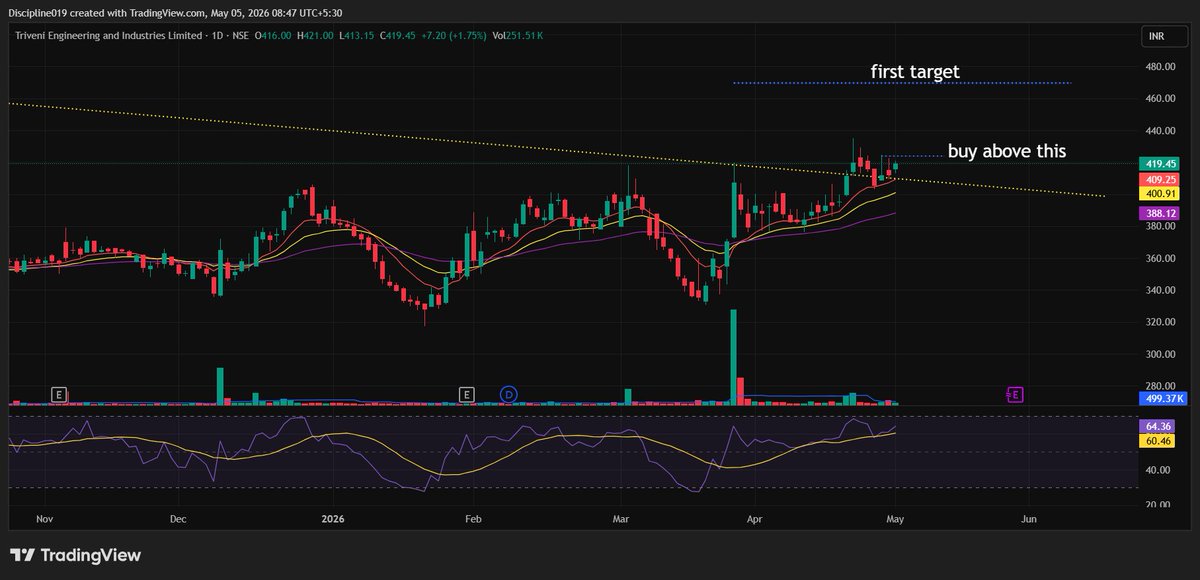
Task: Click the 320.00 price axis label
Action: click(x=1160, y=322)
